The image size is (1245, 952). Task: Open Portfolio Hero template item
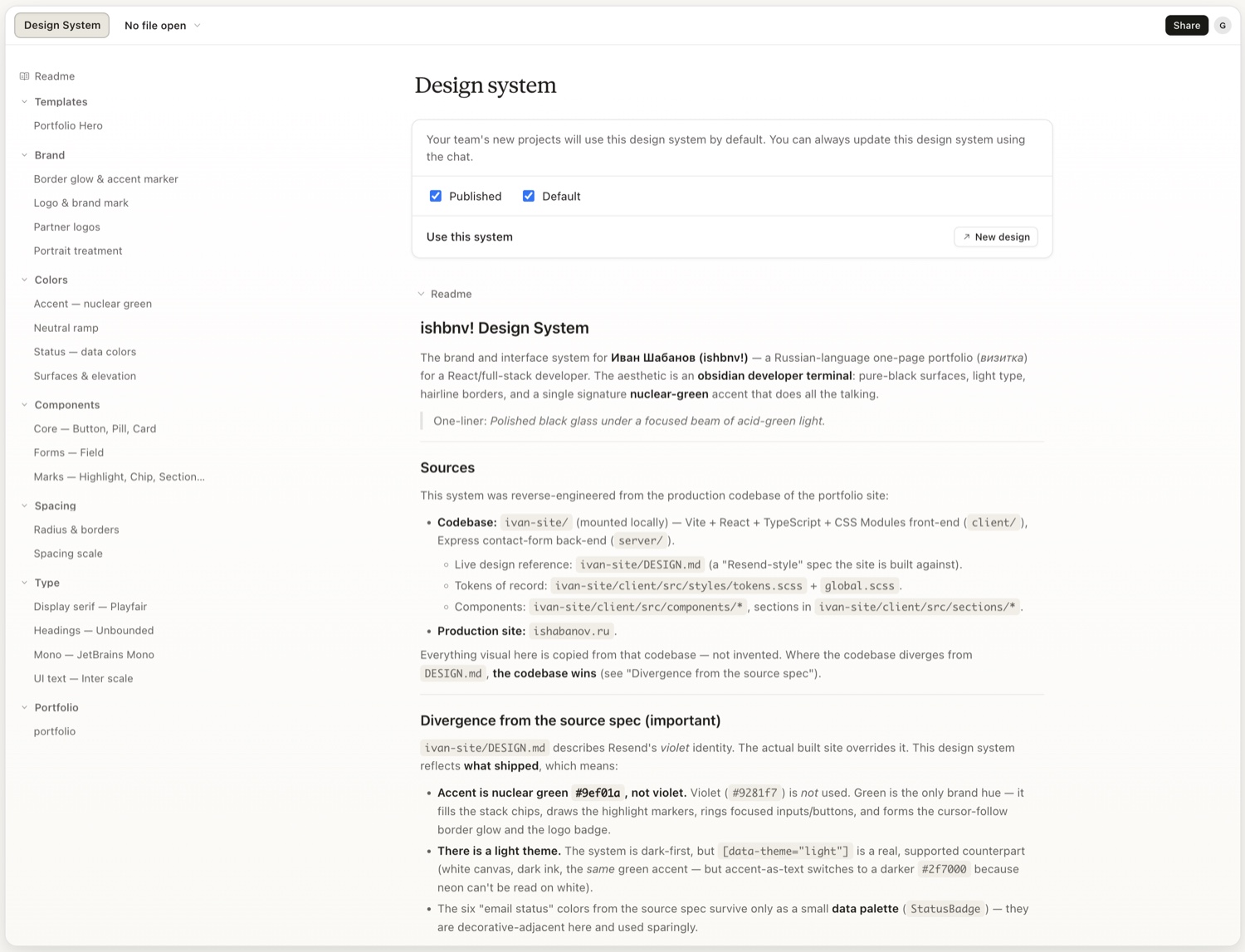click(x=68, y=126)
